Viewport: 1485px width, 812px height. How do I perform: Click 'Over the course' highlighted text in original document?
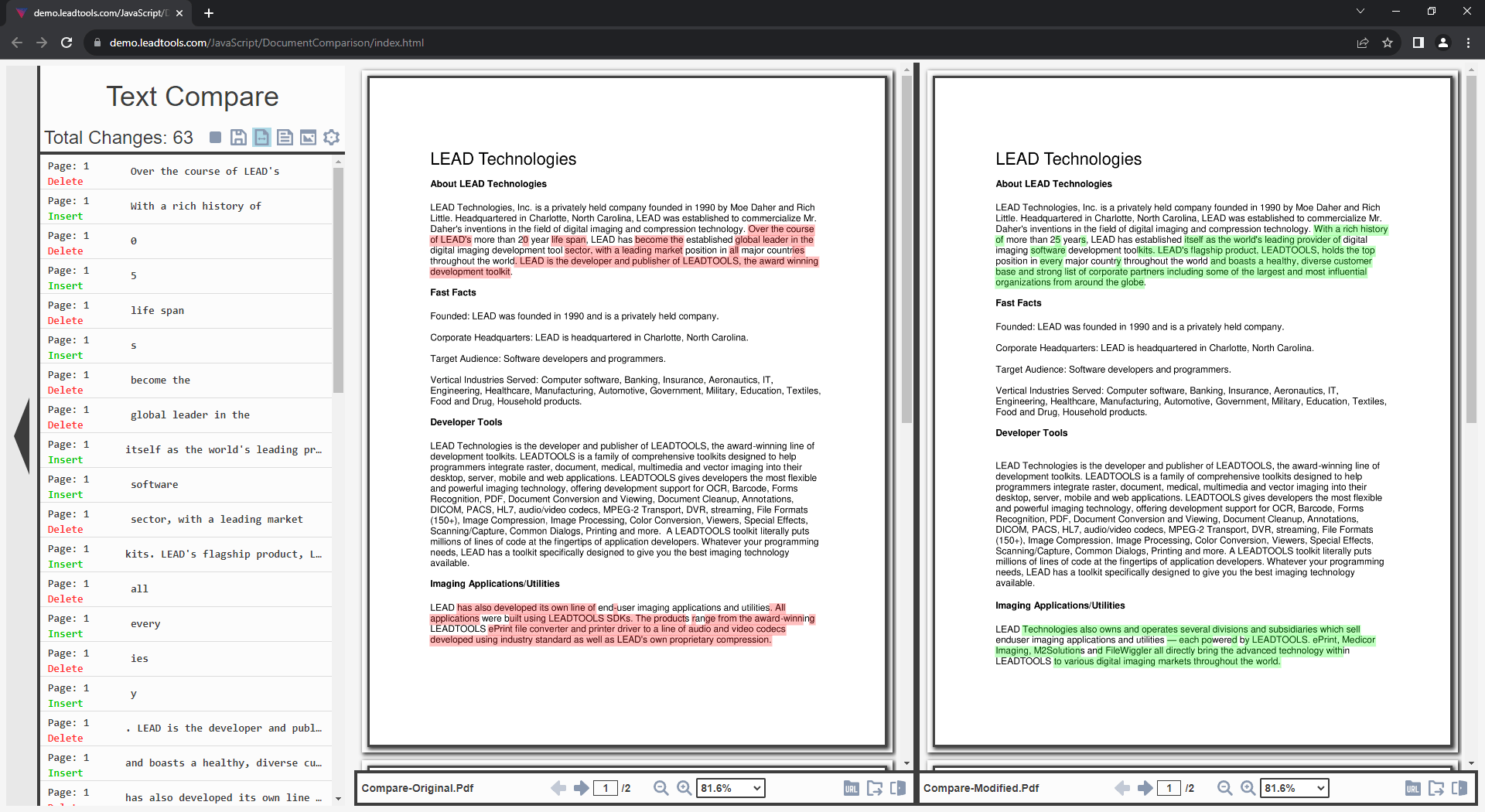coord(780,229)
